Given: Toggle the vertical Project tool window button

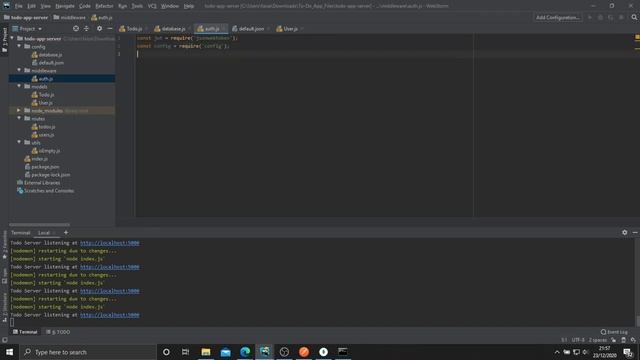Looking at the screenshot, I should click(4, 40).
